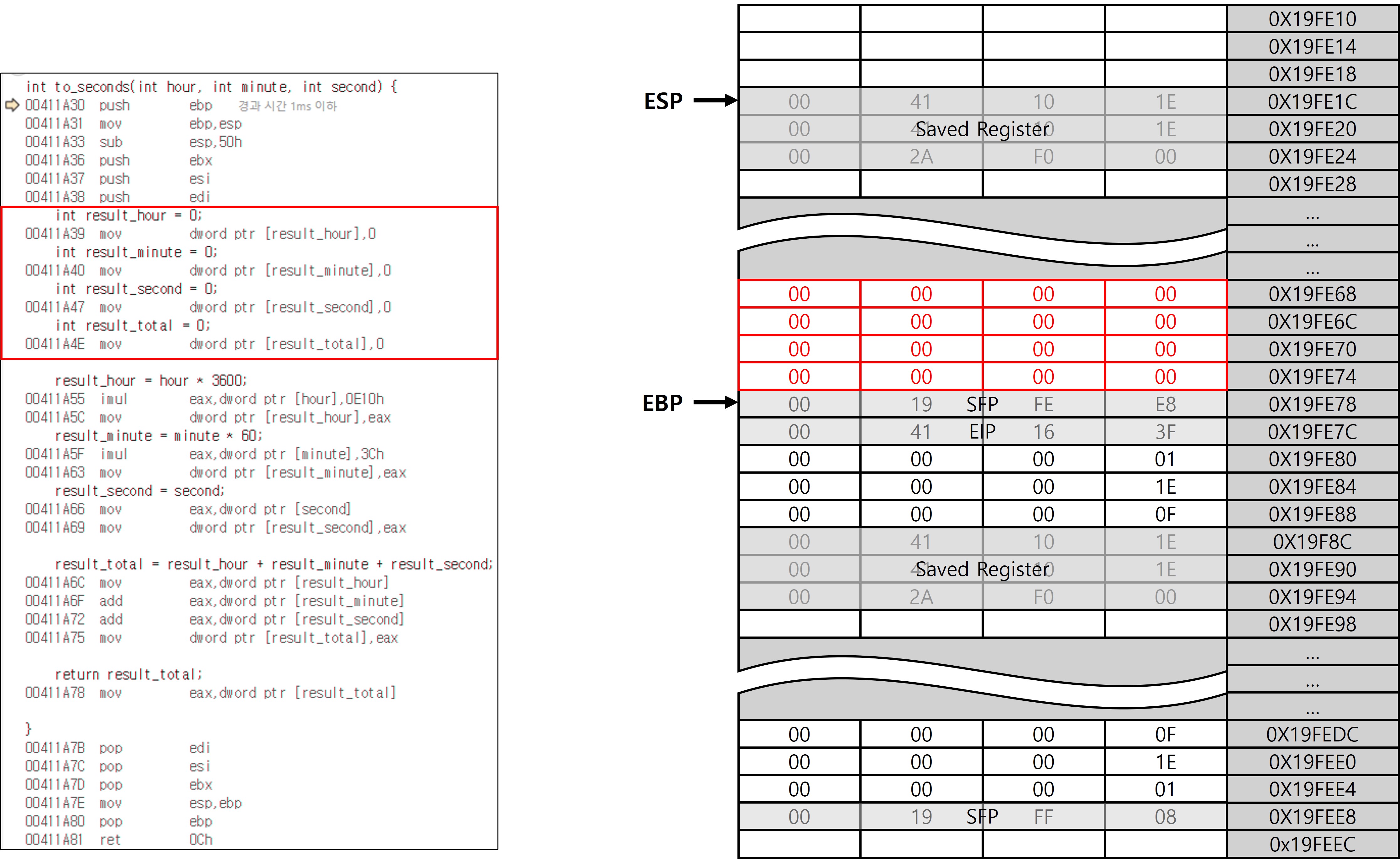The height and width of the screenshot is (868, 1400).
Task: Click the upper 'Saved Register' label
Action: 982,129
